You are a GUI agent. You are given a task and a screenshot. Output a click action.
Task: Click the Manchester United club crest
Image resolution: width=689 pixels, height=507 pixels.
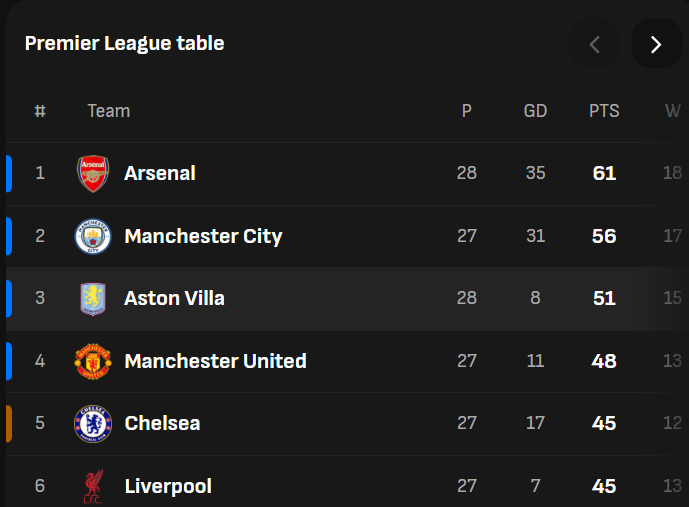click(93, 362)
